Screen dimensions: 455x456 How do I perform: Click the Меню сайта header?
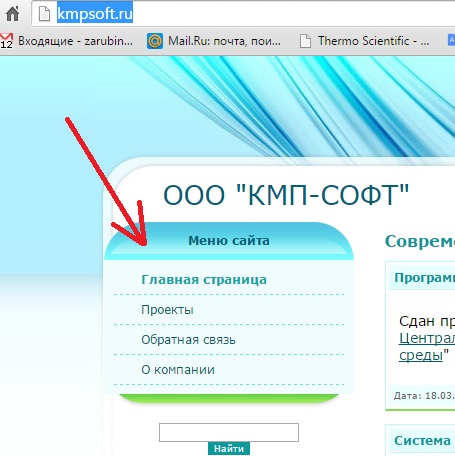pos(229,241)
